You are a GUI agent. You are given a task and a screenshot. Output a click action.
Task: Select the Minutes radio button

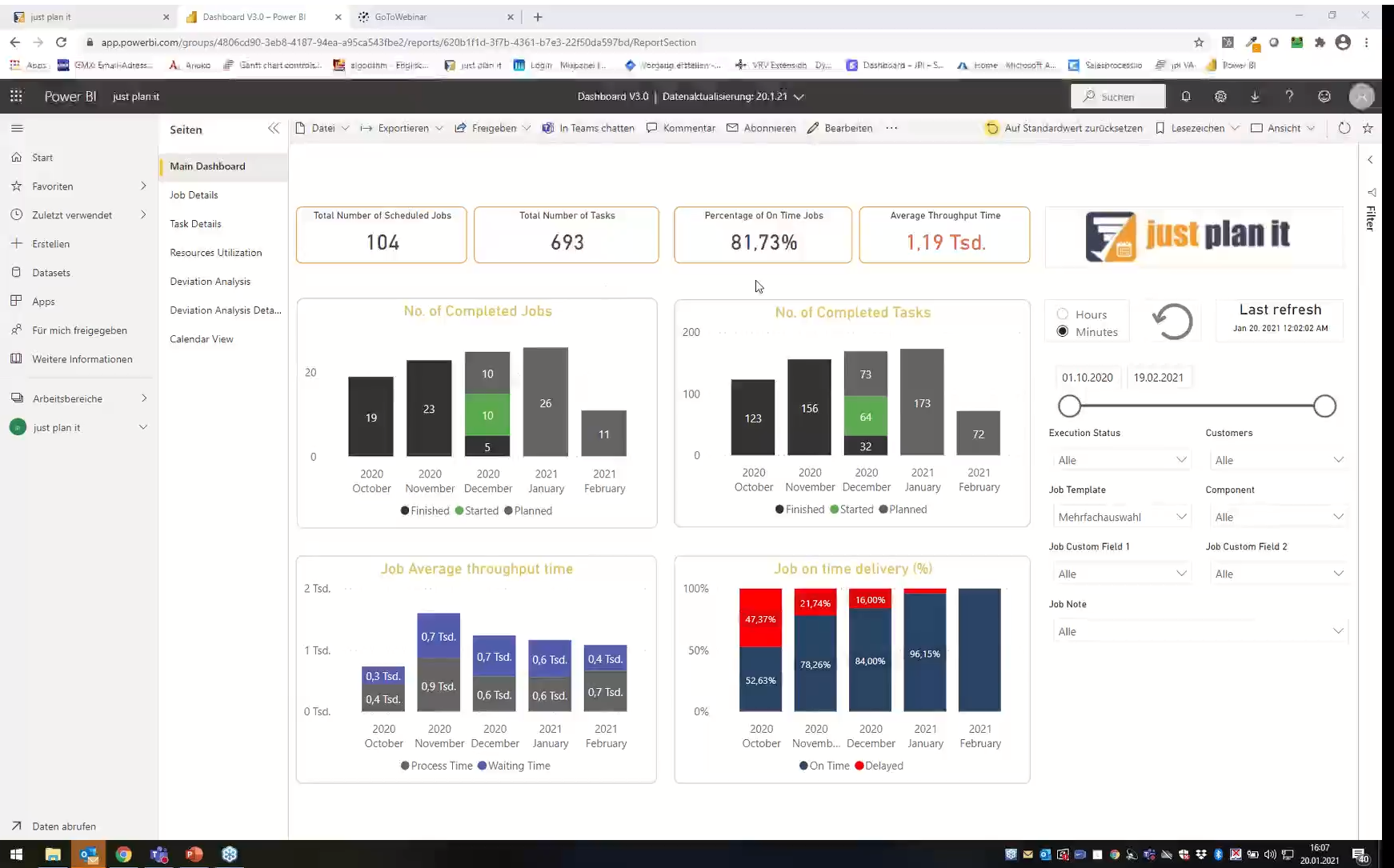coord(1062,331)
